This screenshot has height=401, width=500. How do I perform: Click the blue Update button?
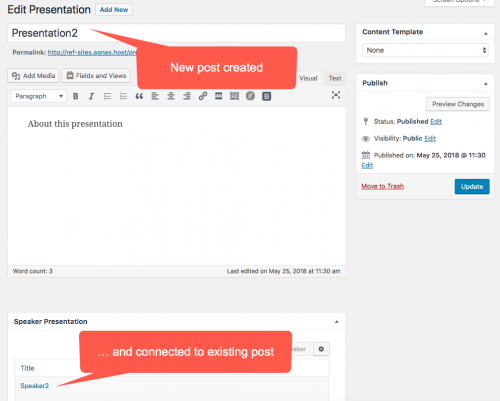[472, 187]
